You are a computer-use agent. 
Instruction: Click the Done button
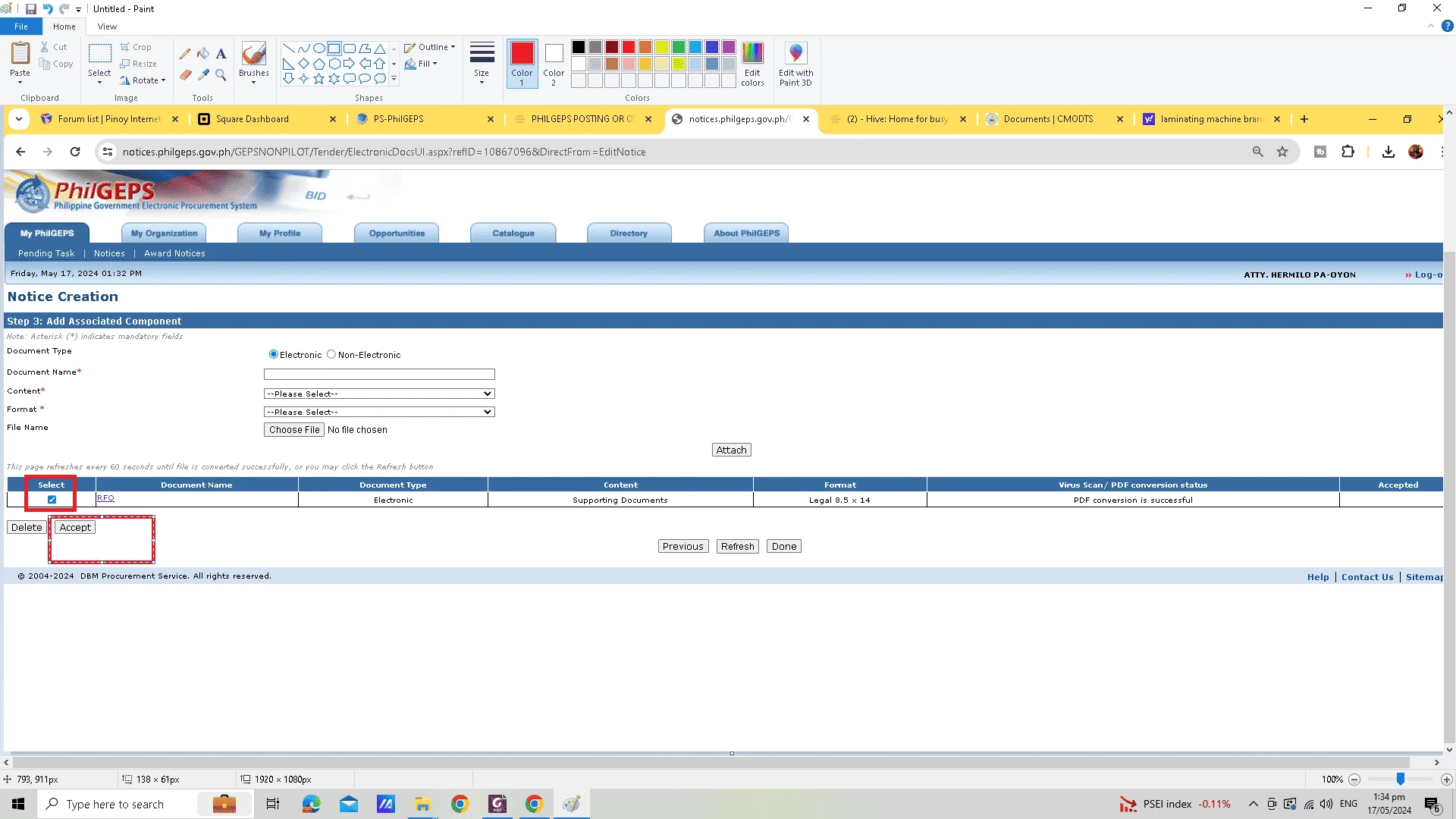pos(784,547)
